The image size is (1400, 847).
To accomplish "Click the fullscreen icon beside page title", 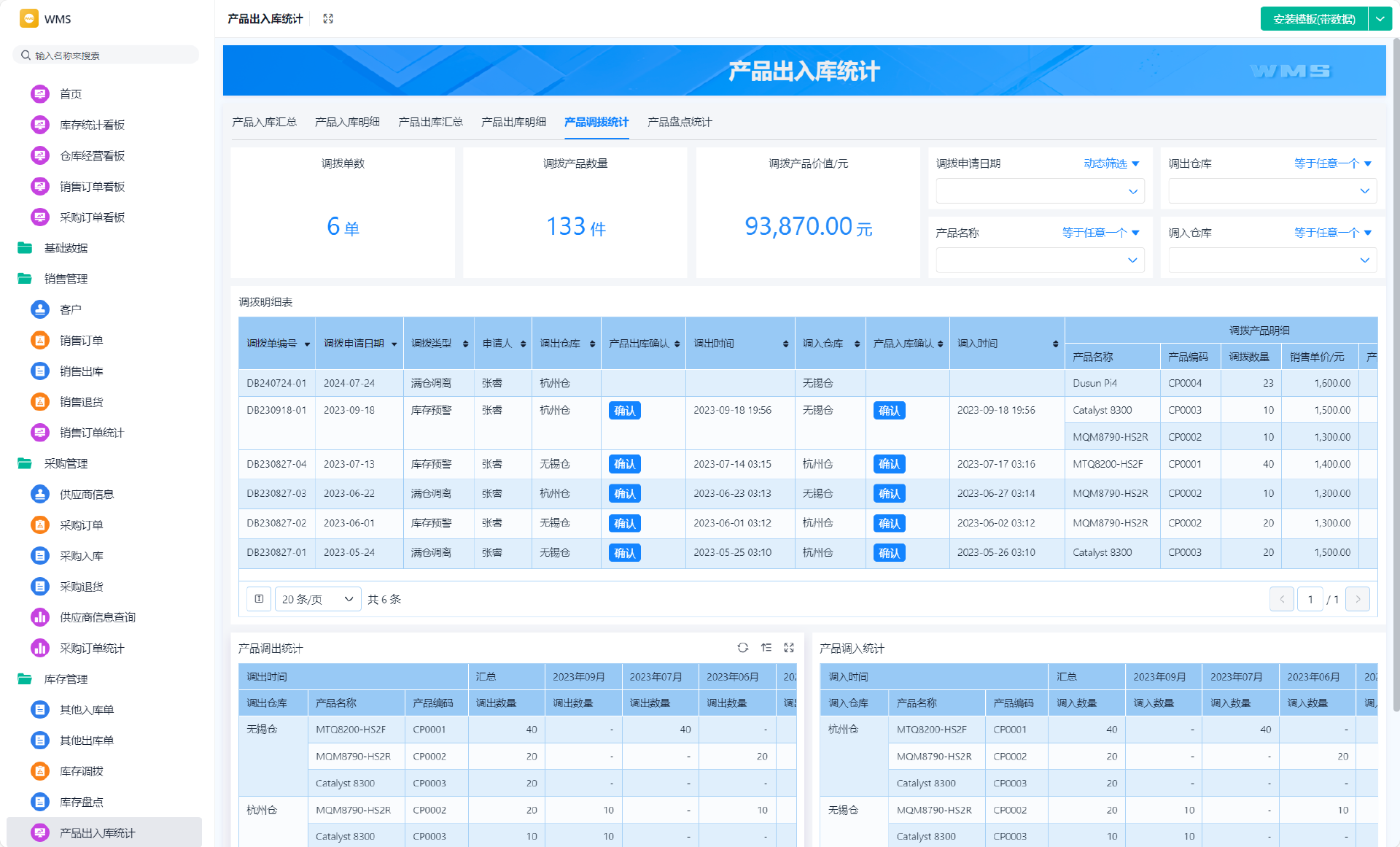I will coord(328,19).
